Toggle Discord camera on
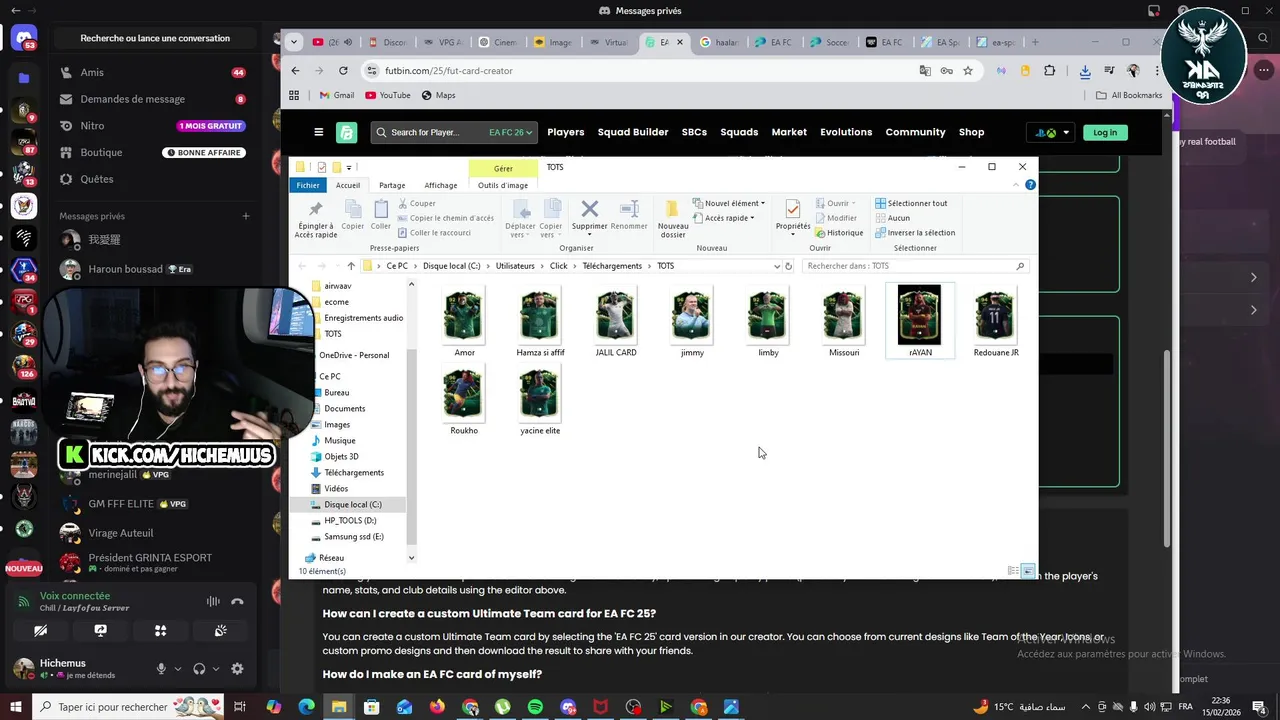This screenshot has width=1280, height=720. pyautogui.click(x=40, y=631)
